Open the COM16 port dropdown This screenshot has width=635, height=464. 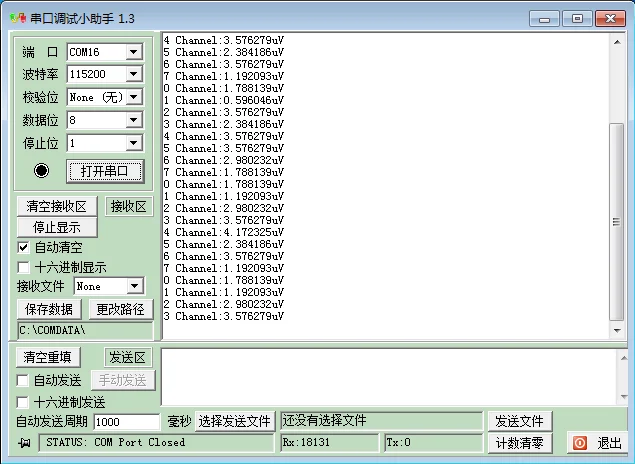point(133,52)
